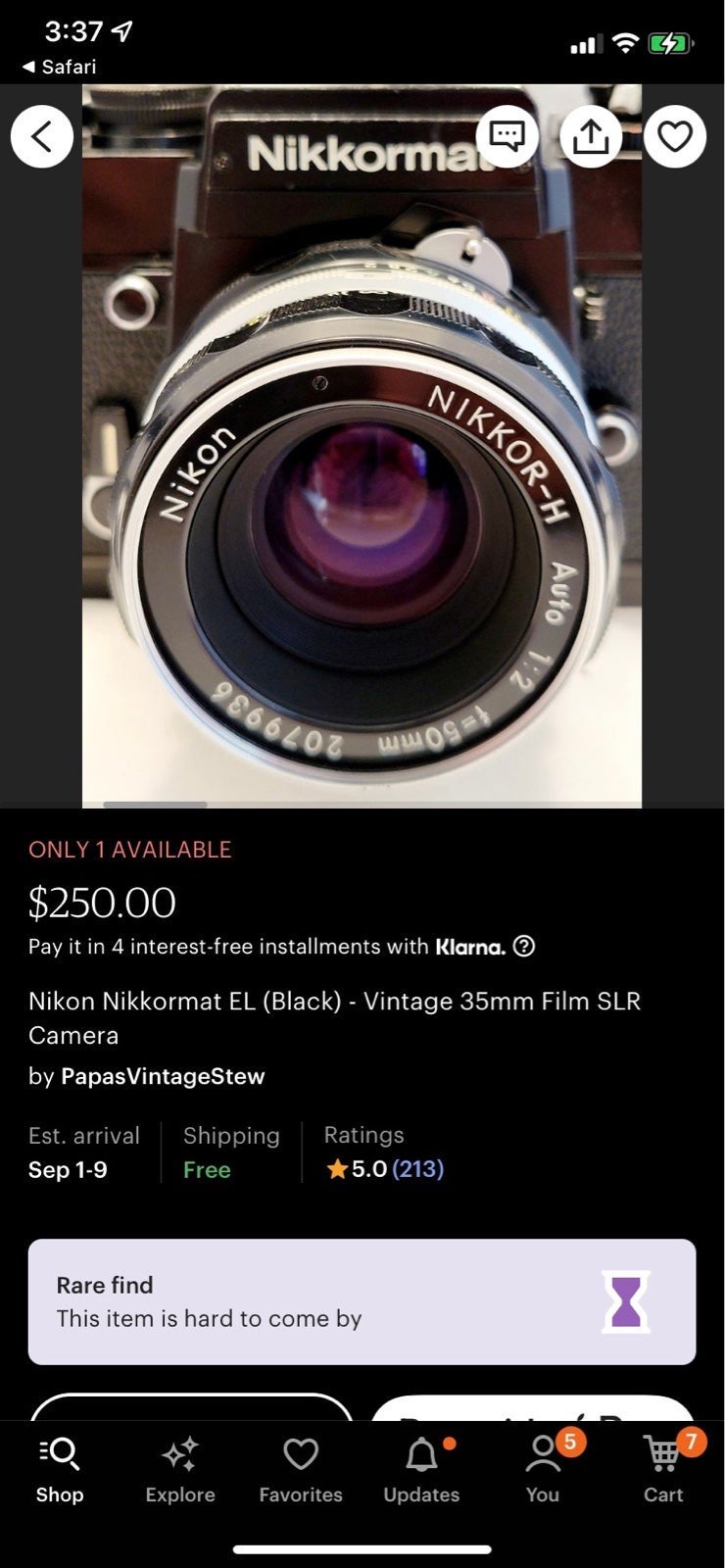View the 213 ratings link
Viewport: 725px width, 1568px height.
[417, 1168]
